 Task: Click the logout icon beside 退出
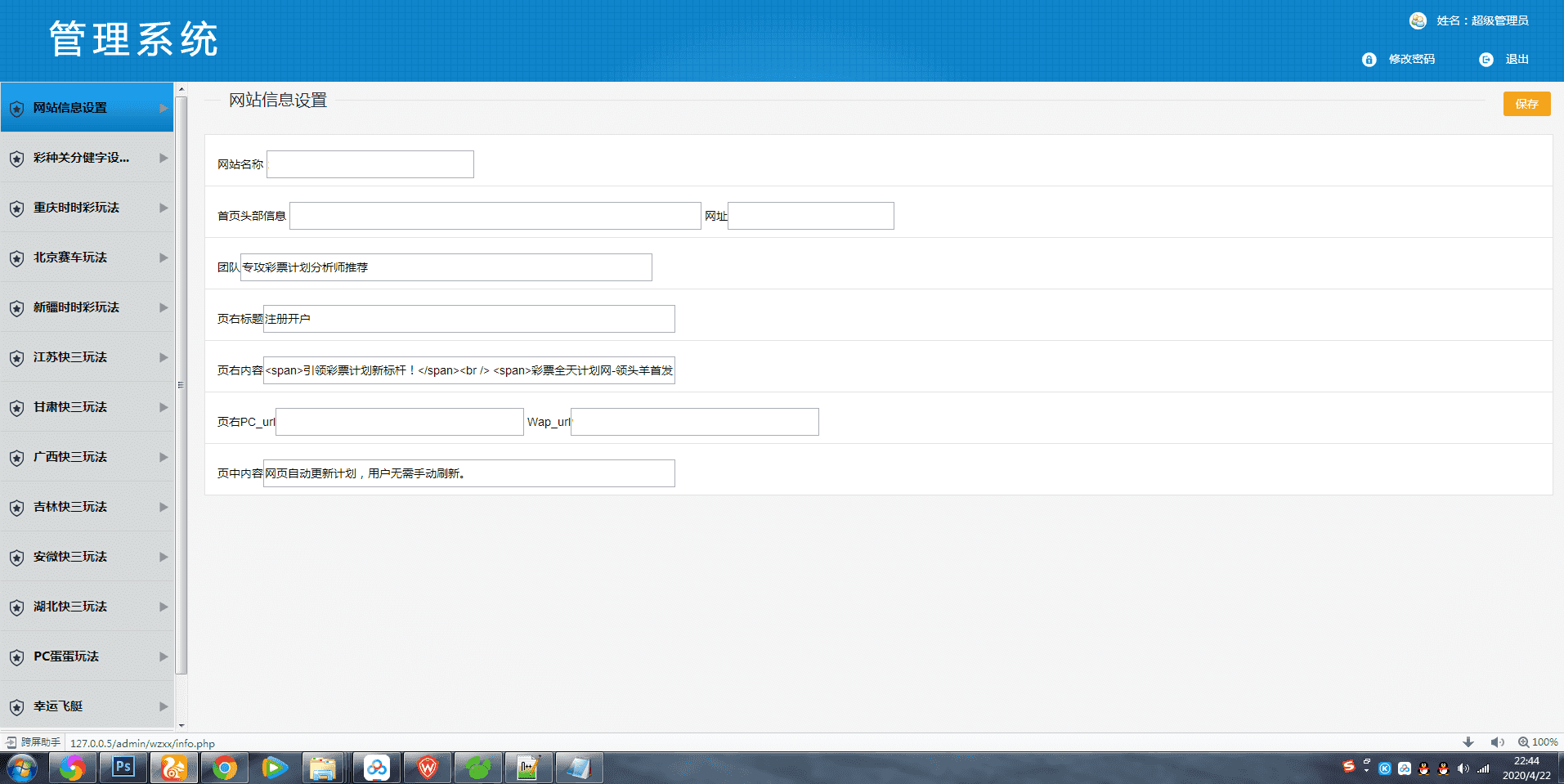[x=1486, y=60]
